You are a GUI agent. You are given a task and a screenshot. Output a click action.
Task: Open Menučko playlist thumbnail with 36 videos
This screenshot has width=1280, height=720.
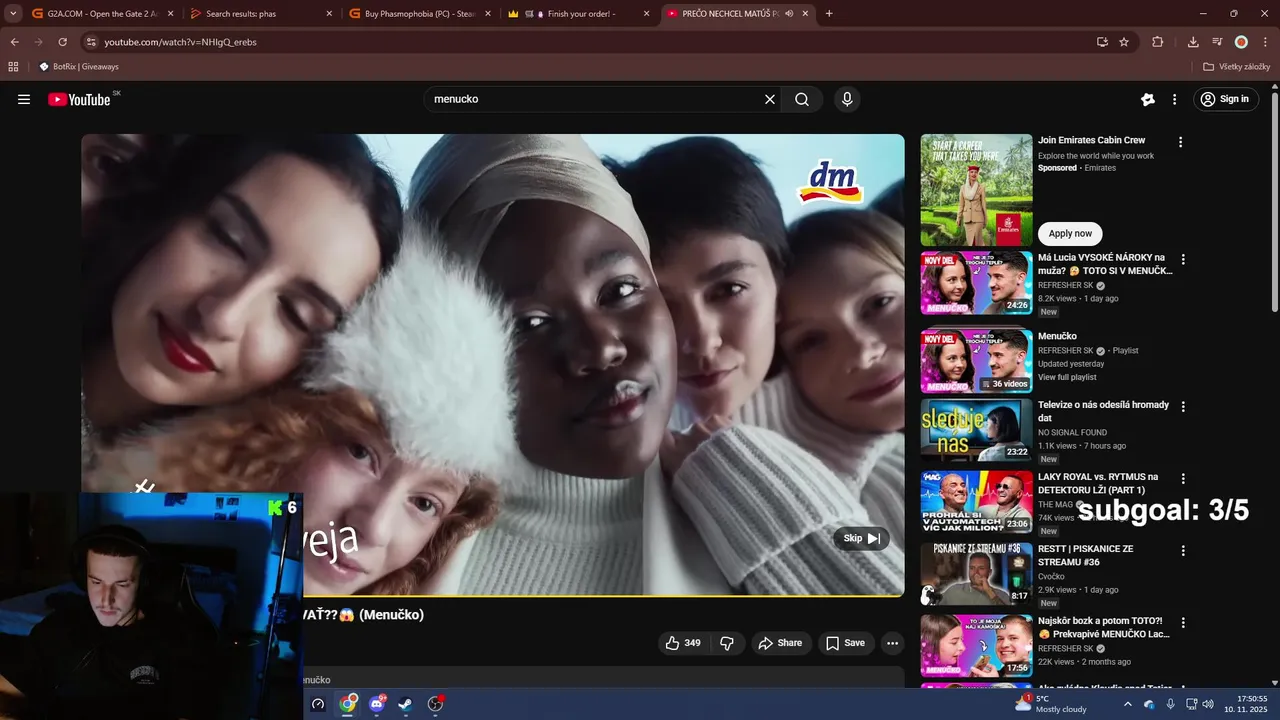coord(976,361)
